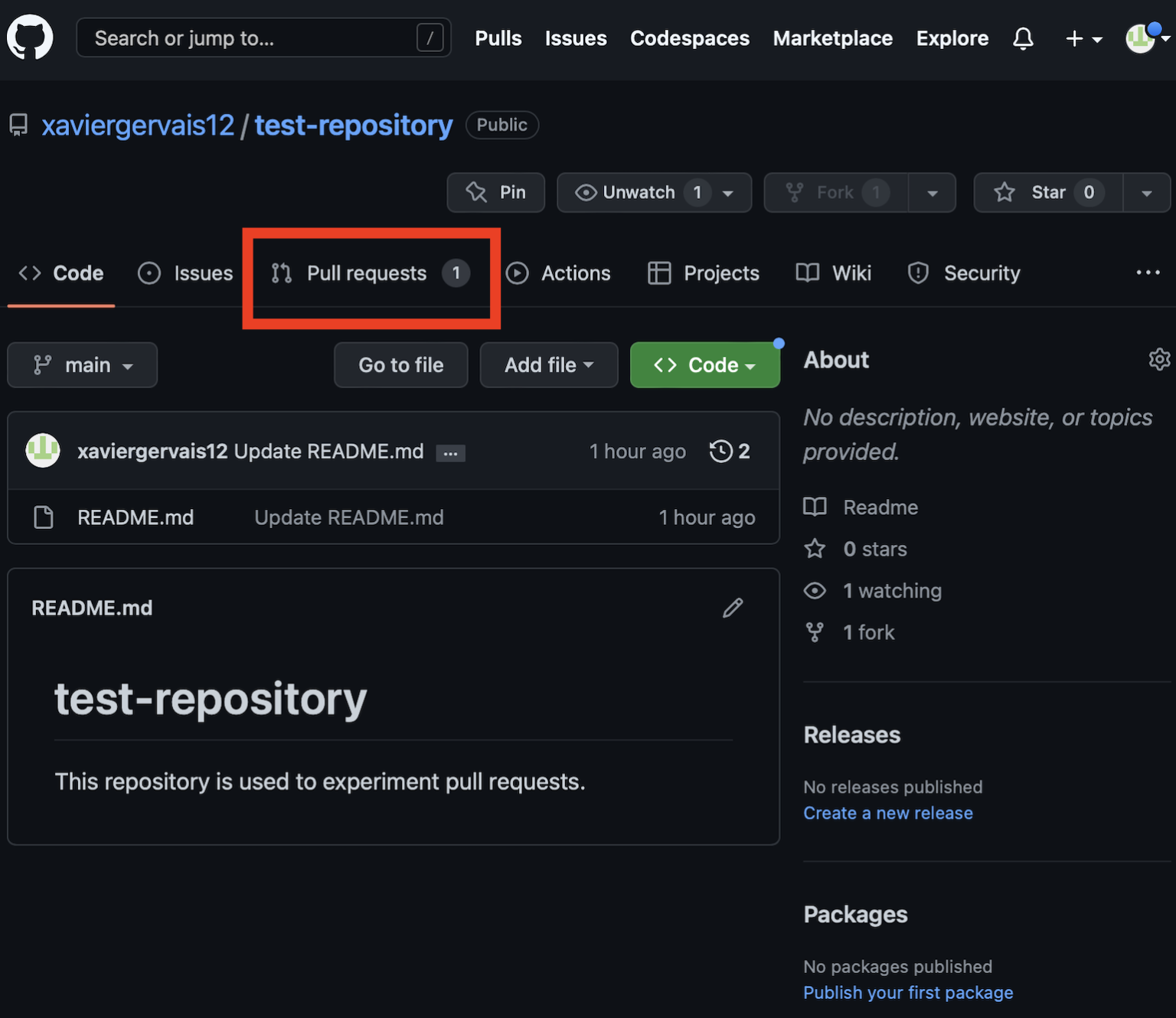This screenshot has width=1176, height=1018.
Task: Expand the Add file dropdown
Action: coord(548,365)
